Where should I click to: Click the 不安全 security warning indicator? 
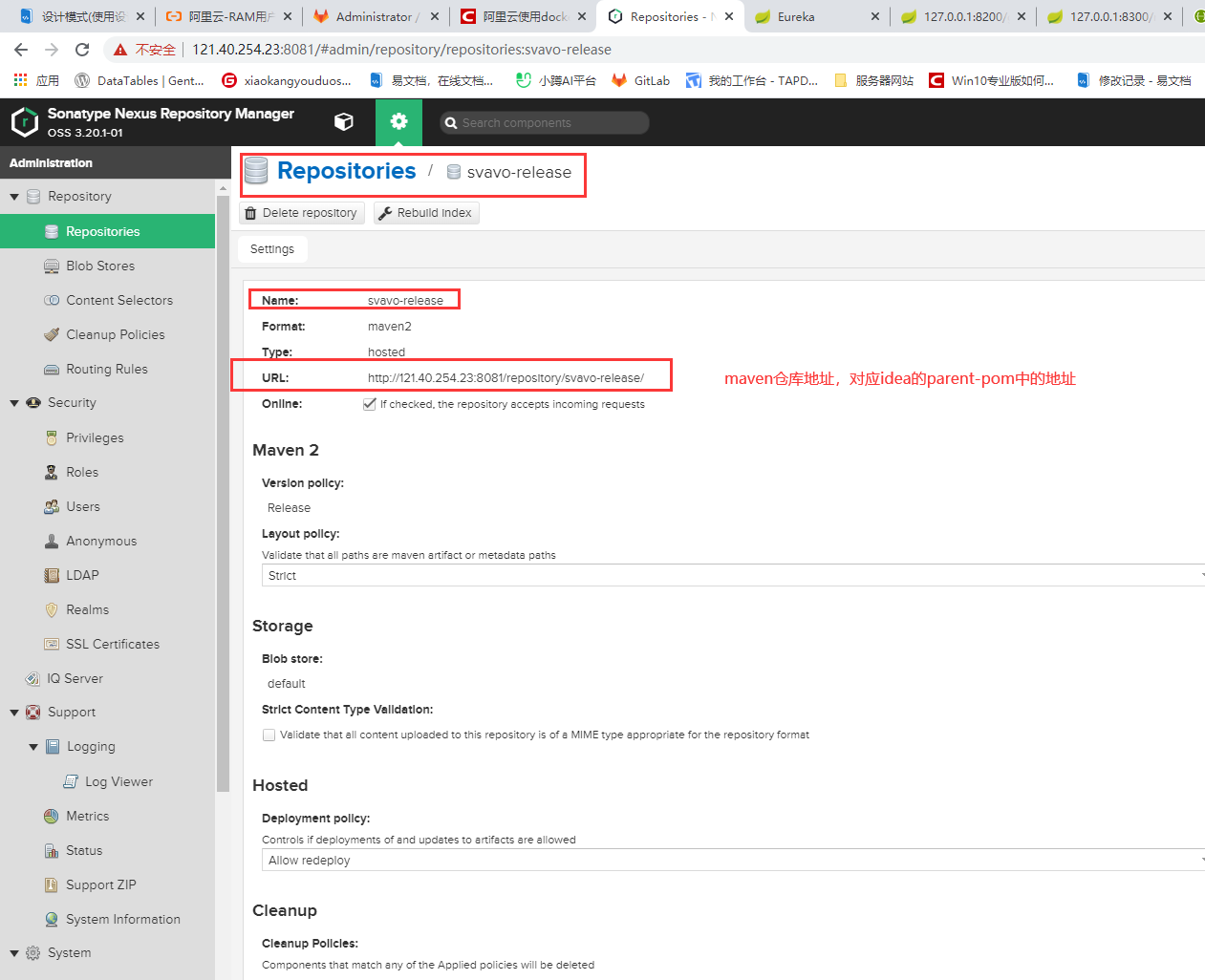point(144,50)
